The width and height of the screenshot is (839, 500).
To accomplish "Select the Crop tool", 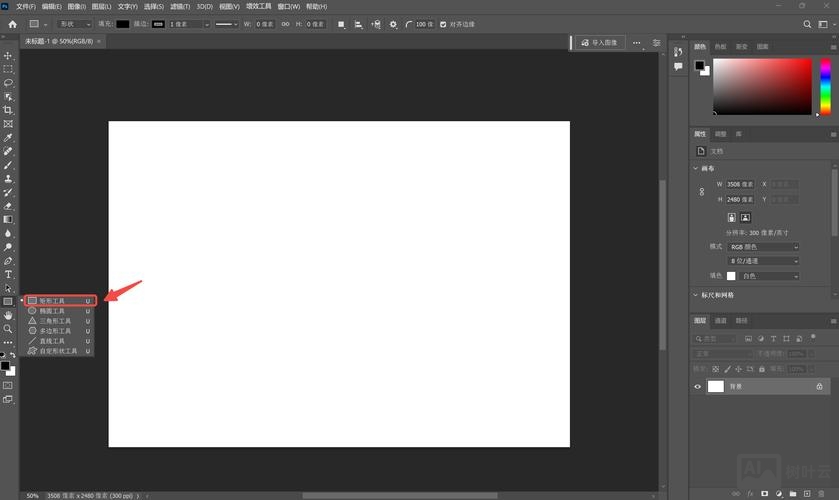I will tap(8, 110).
